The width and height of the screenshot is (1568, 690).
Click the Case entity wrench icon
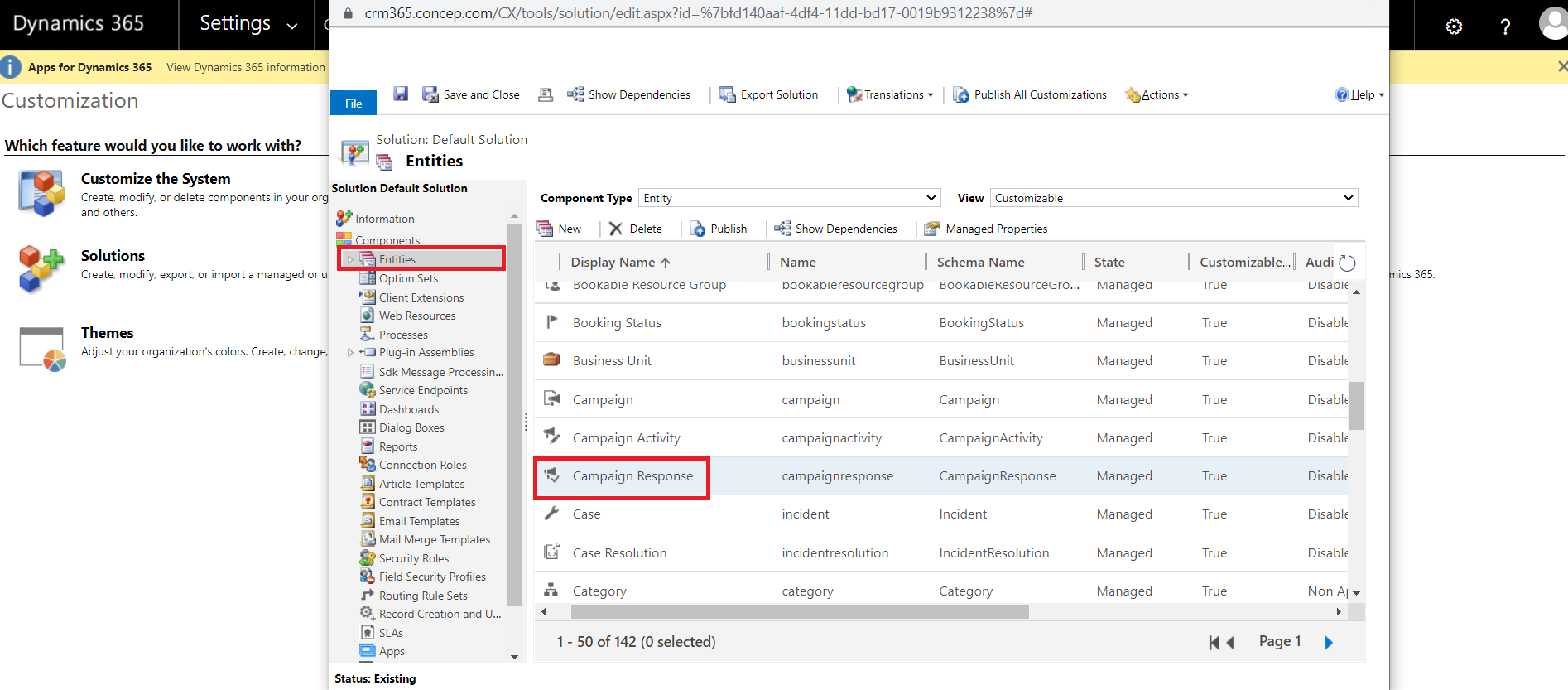pos(551,514)
